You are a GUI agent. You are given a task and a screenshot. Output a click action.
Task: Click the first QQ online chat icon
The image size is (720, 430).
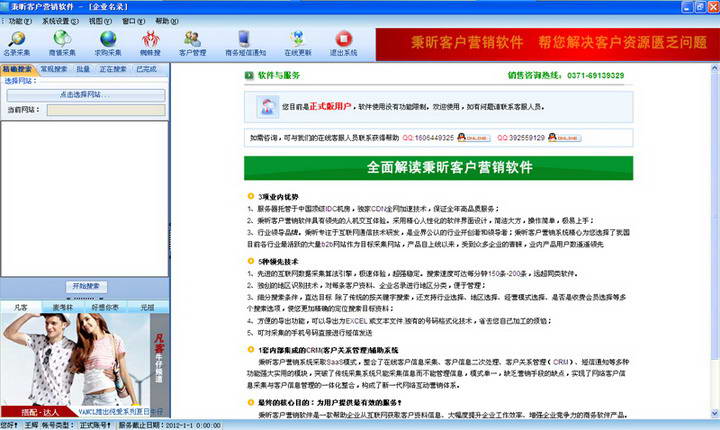click(x=473, y=138)
